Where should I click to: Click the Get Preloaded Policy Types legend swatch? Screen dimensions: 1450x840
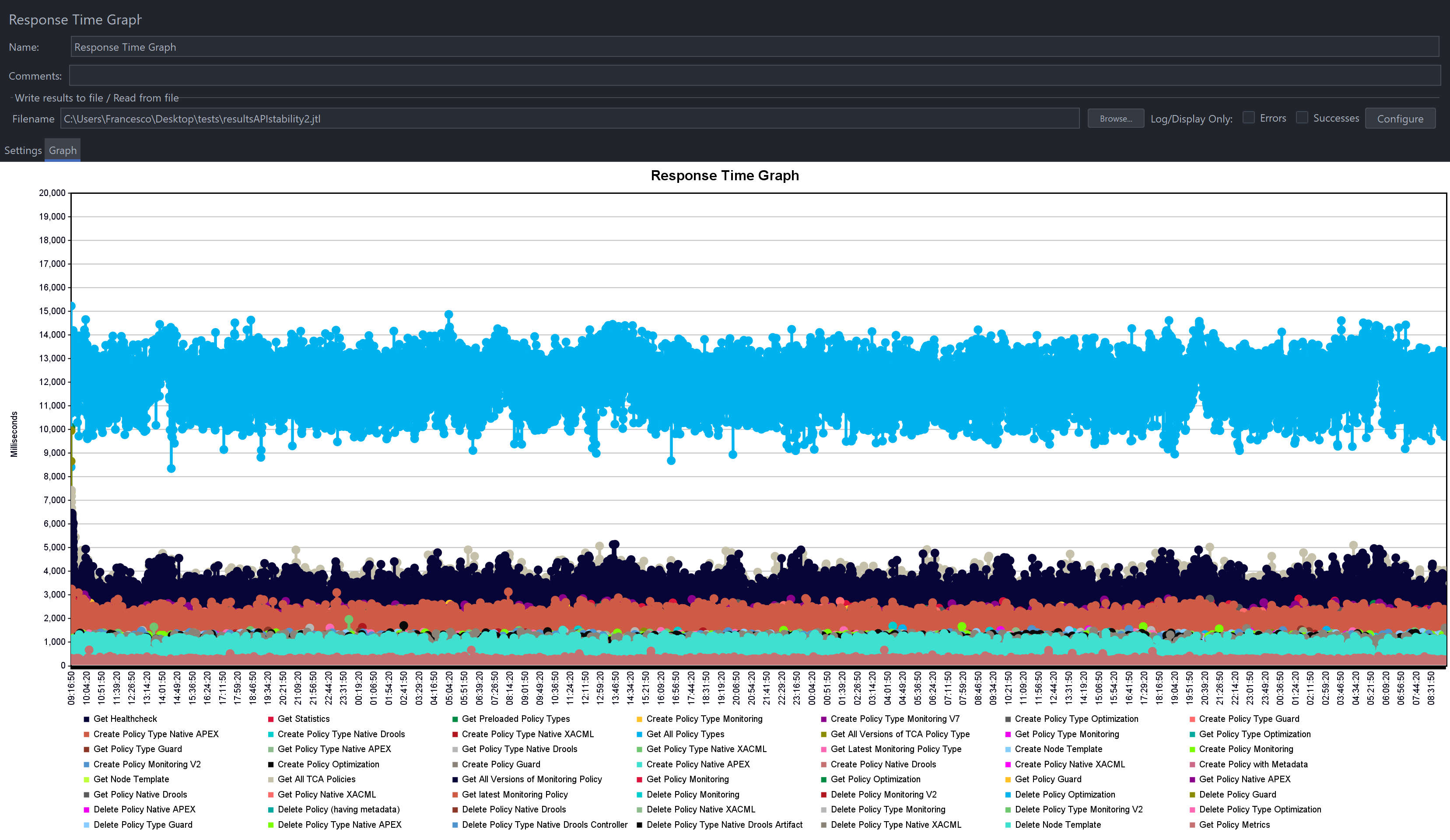[x=455, y=719]
